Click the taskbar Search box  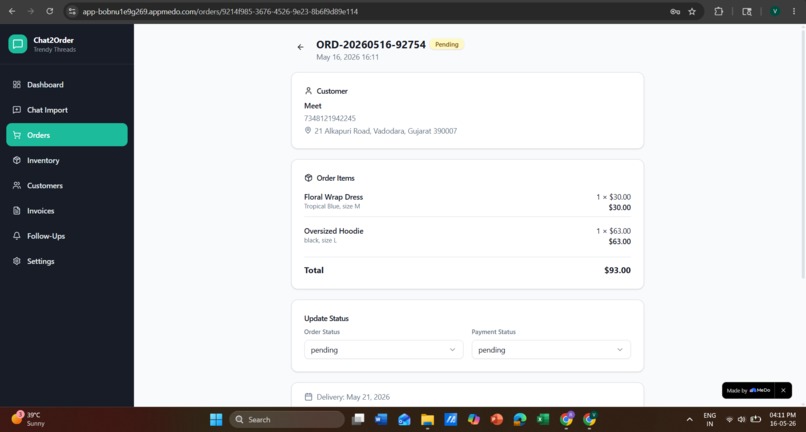pos(287,420)
